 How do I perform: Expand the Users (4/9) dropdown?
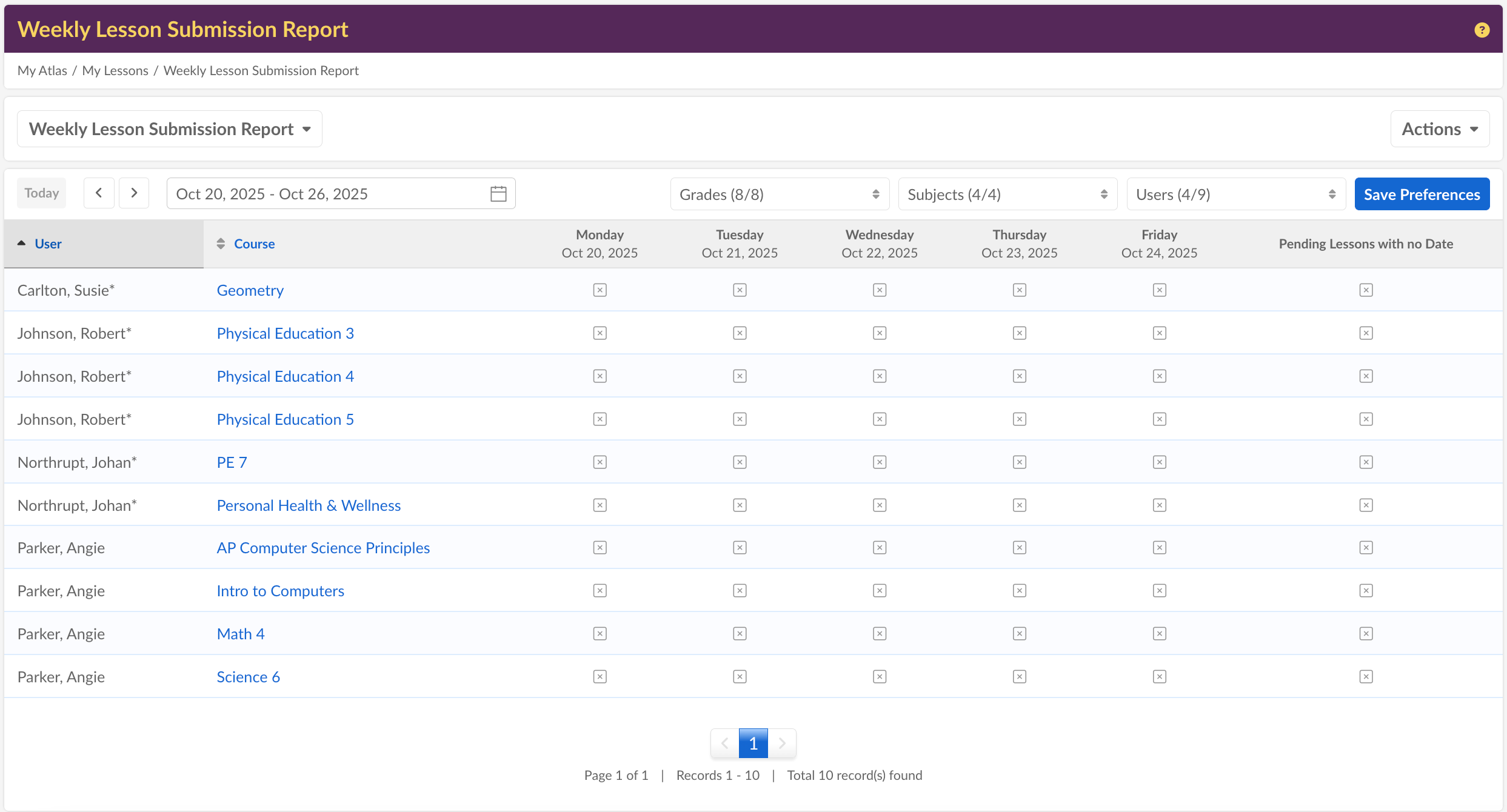1235,195
